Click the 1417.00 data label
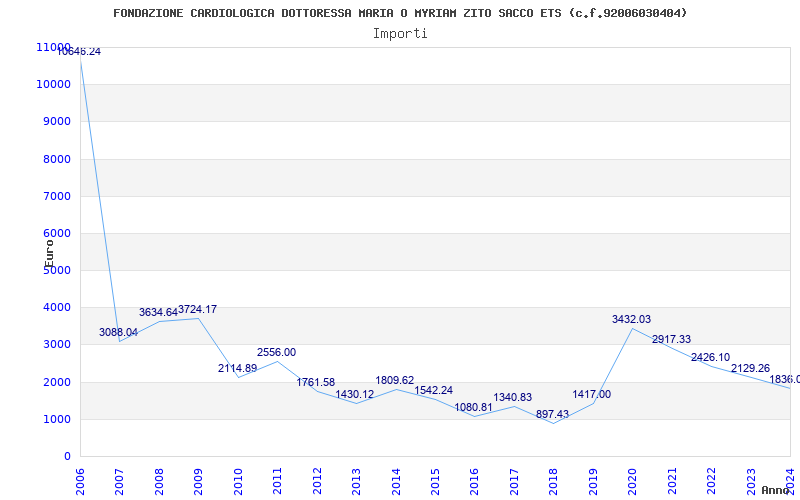 pos(592,394)
